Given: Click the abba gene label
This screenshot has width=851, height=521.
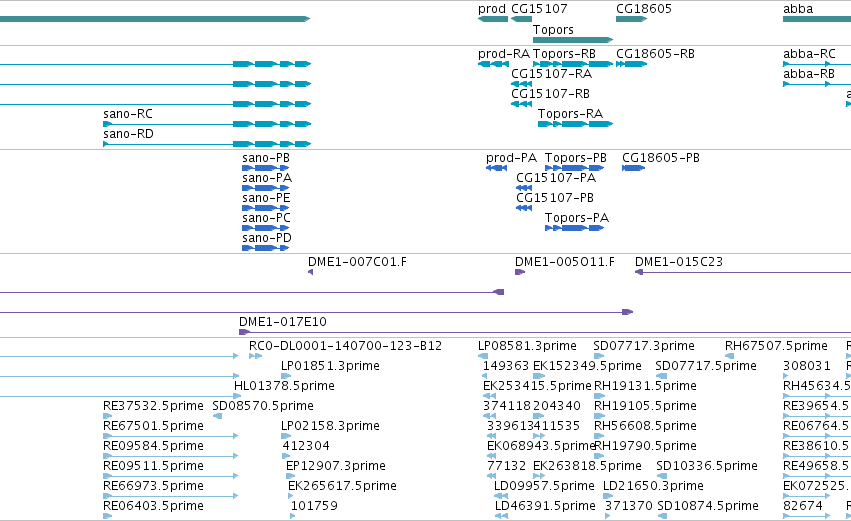Looking at the screenshot, I should click(x=798, y=9).
